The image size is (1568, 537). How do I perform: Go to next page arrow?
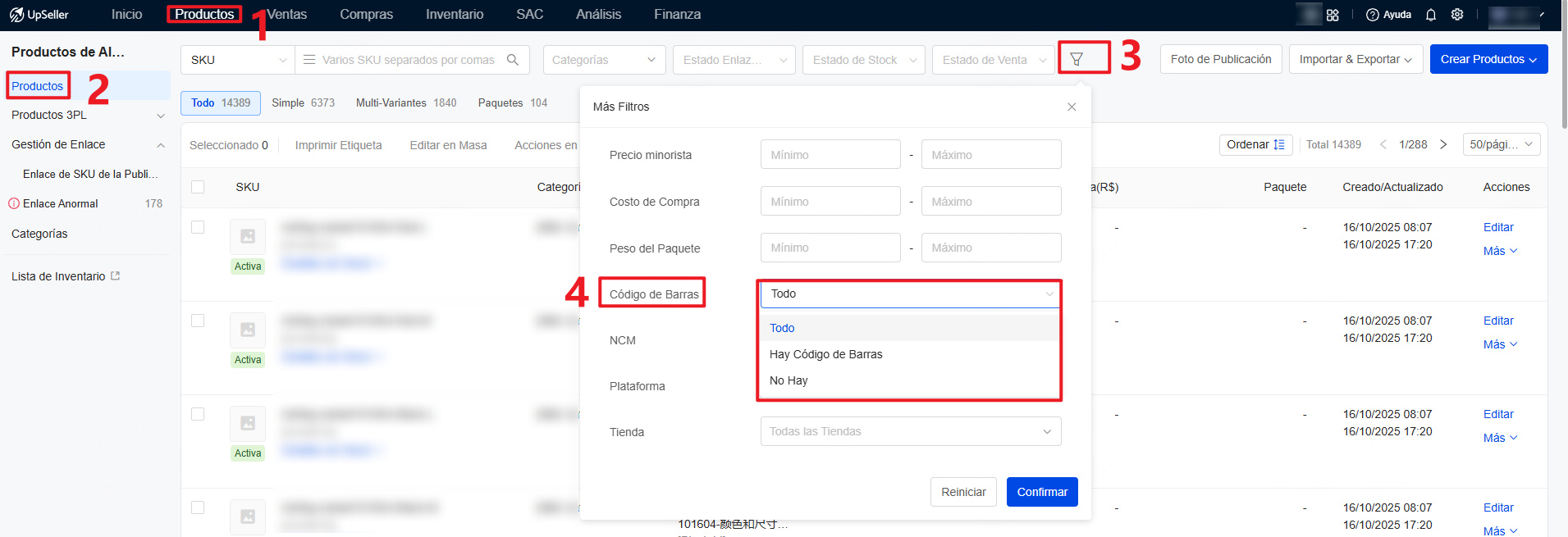point(1443,144)
